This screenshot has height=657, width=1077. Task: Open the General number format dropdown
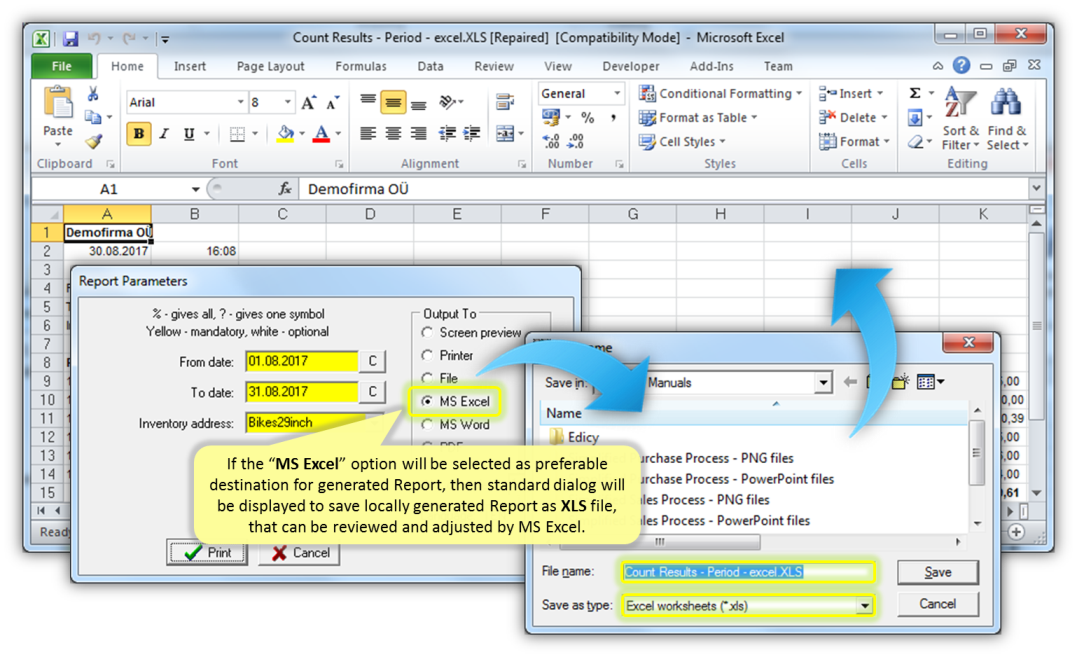617,93
